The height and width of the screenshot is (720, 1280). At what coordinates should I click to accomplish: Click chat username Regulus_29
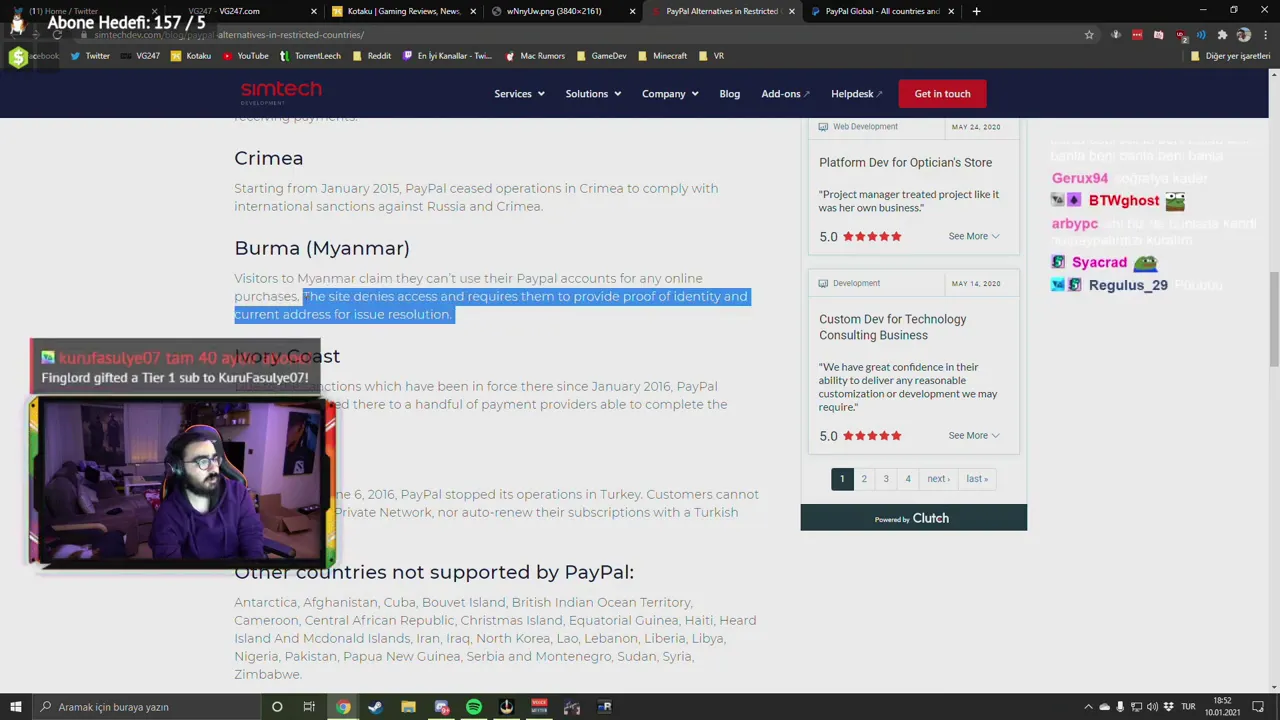click(1128, 285)
